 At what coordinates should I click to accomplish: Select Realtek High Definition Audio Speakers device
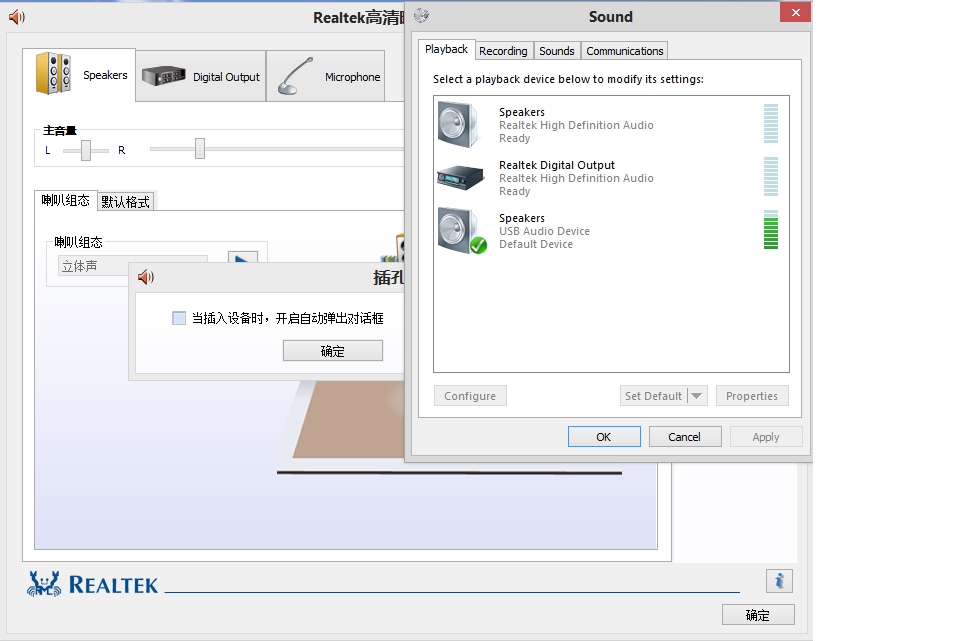pos(611,125)
